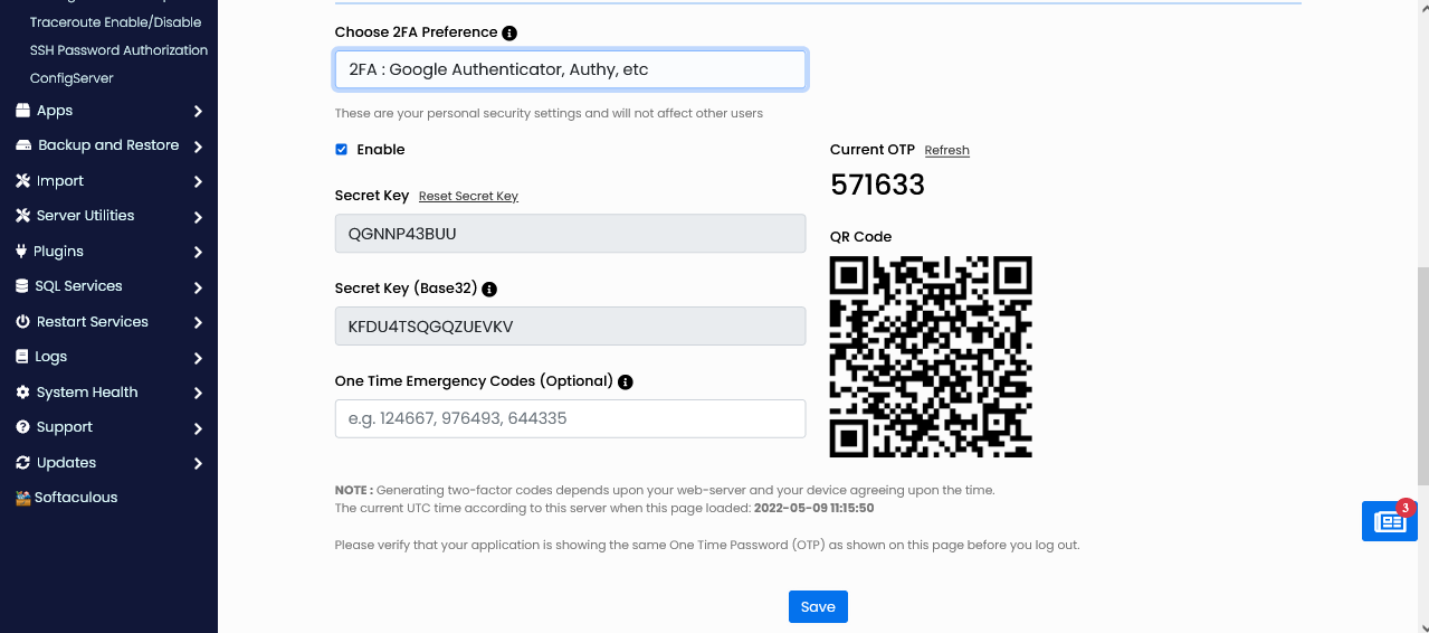
Task: Click the Apps grid icon in sidebar
Action: pos(22,110)
